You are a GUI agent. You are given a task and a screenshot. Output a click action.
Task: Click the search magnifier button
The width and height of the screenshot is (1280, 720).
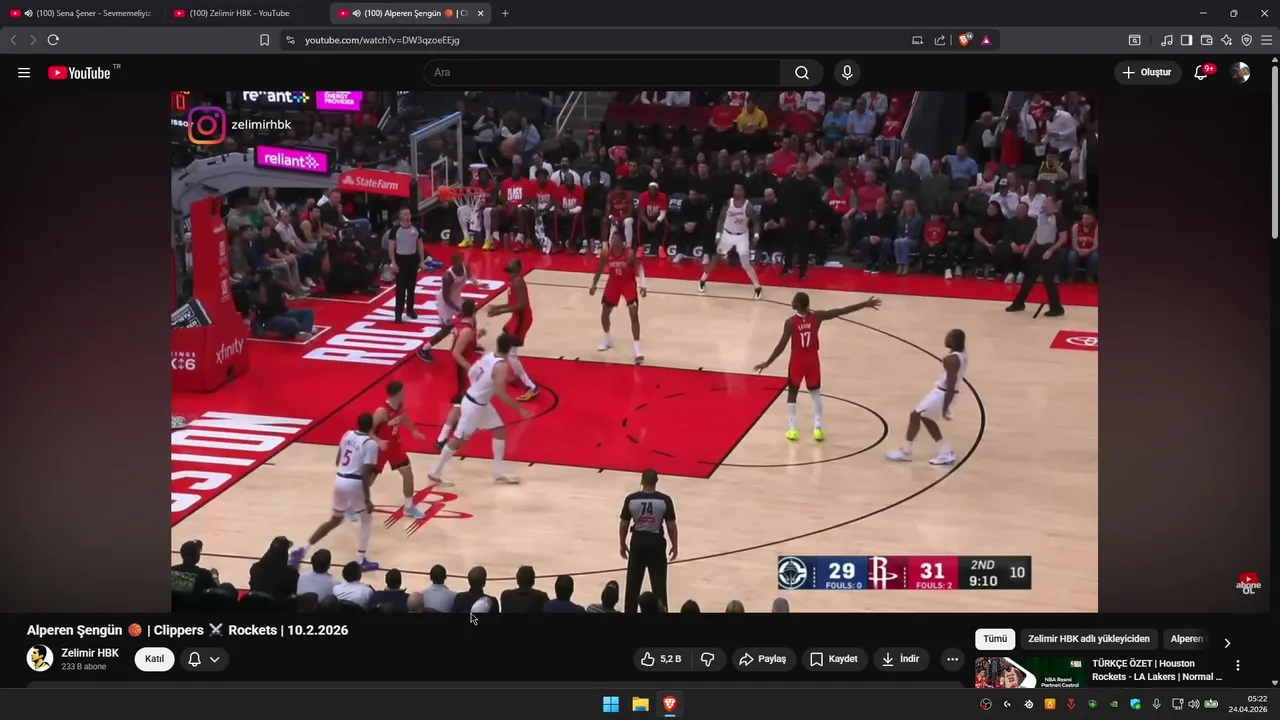[802, 72]
